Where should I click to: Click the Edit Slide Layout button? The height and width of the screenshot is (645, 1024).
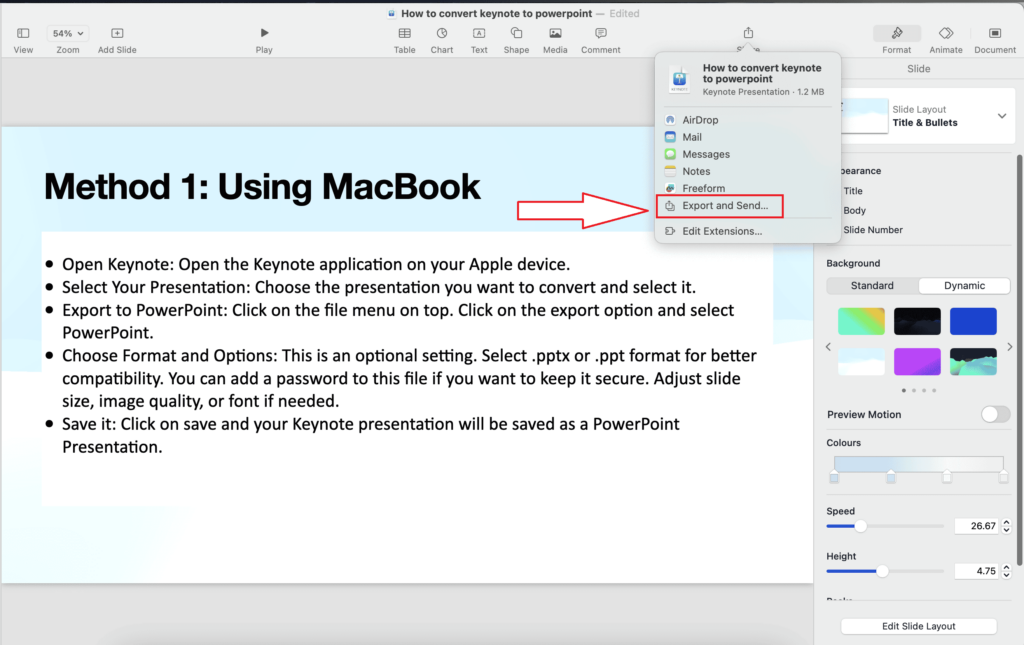point(918,625)
